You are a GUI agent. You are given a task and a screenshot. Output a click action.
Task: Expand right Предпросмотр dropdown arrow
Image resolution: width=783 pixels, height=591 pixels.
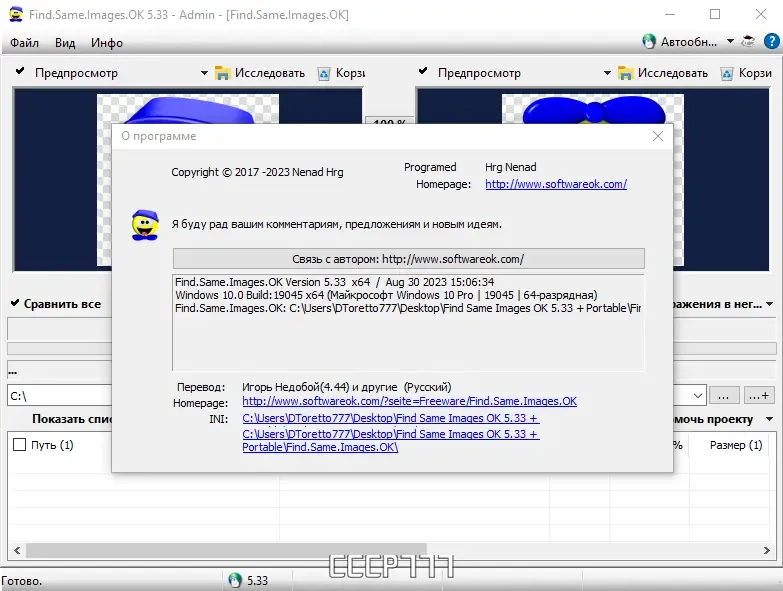[607, 73]
